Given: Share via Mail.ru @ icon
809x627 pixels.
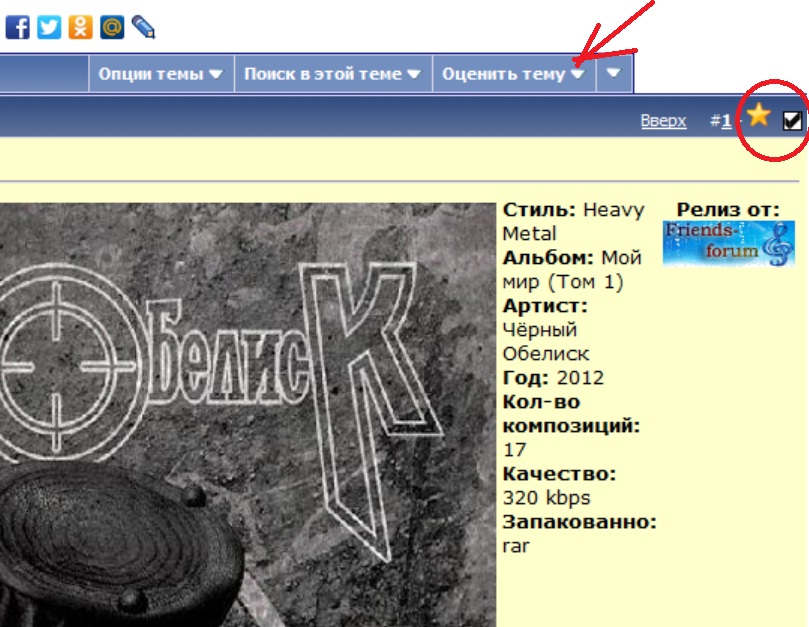Looking at the screenshot, I should 112,27.
